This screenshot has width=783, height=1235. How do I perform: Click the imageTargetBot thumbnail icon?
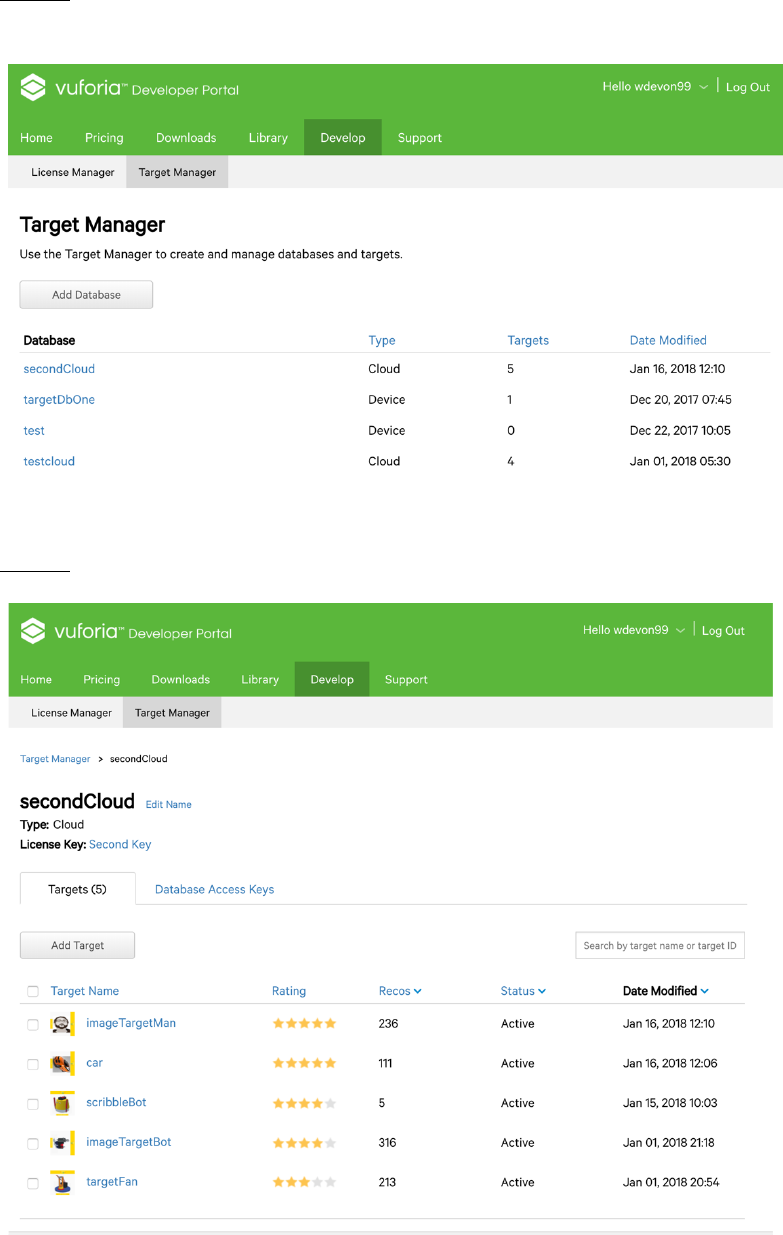[62, 1143]
